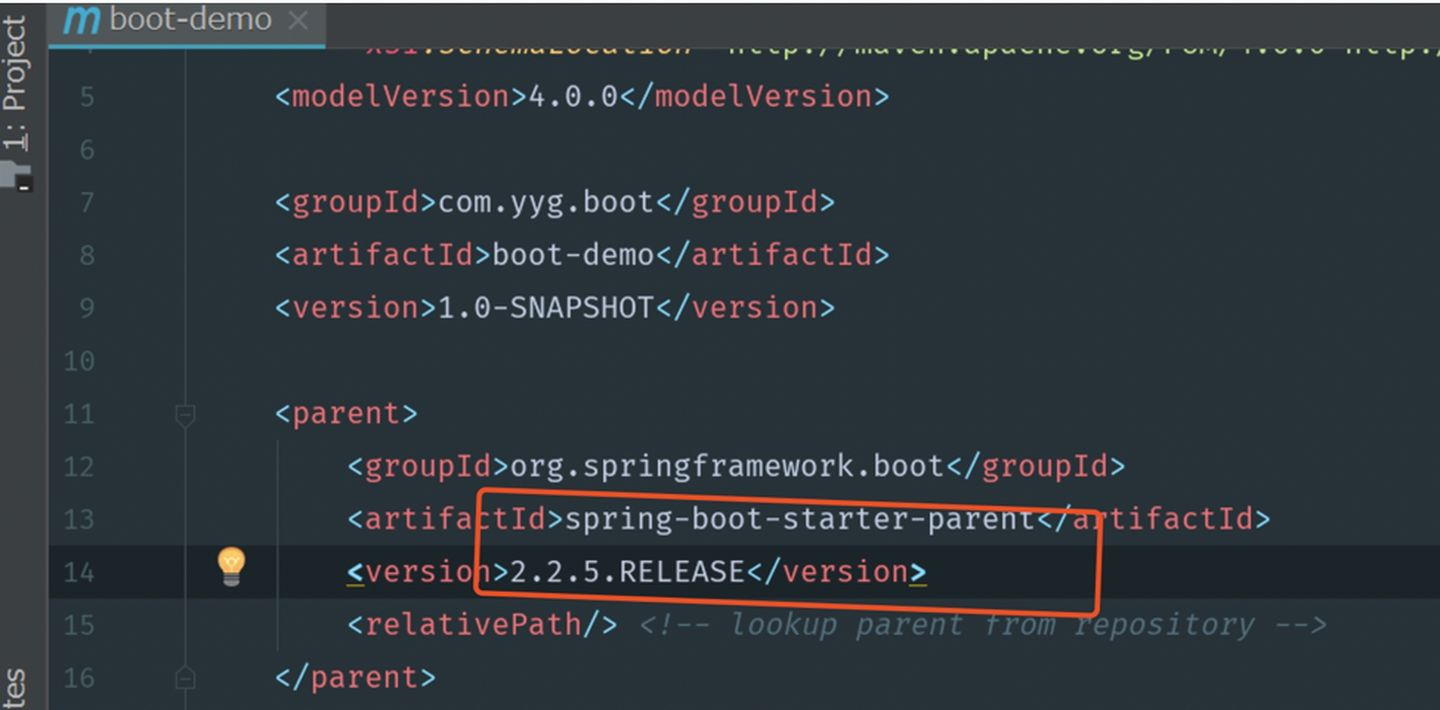Screen dimensions: 1440x710
Task: Click the fold marker at line 16
Action: point(185,678)
